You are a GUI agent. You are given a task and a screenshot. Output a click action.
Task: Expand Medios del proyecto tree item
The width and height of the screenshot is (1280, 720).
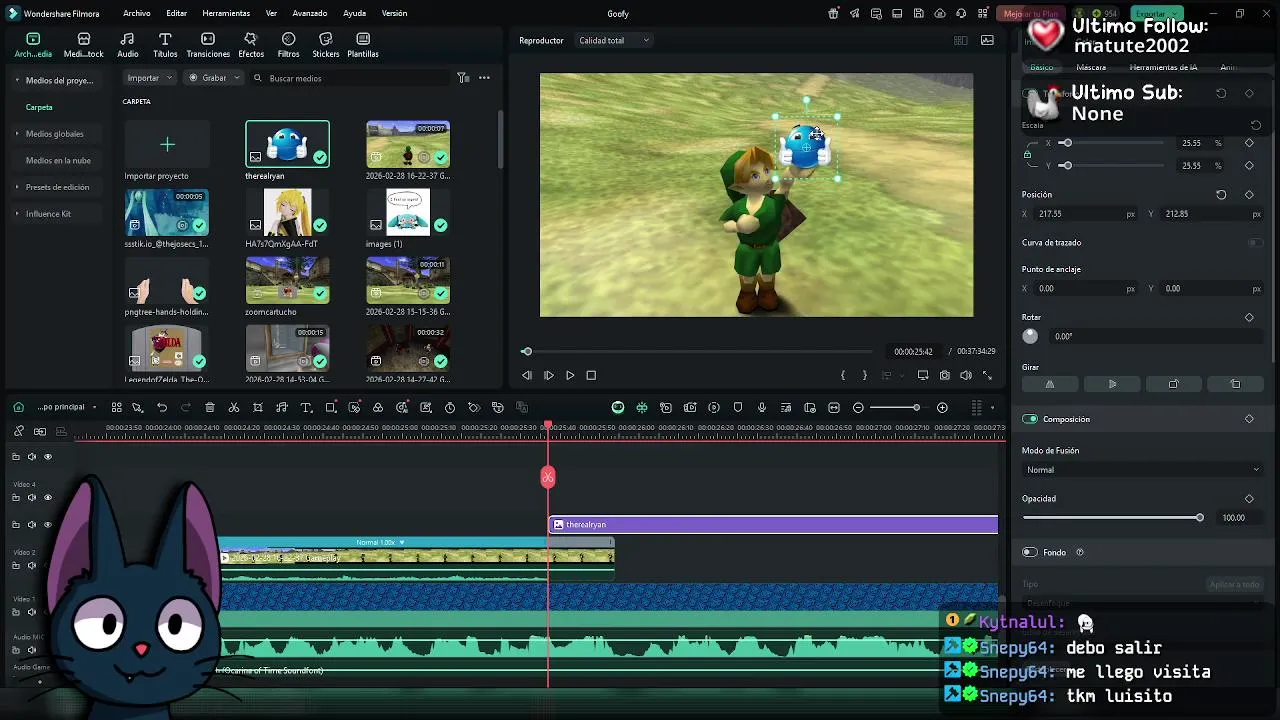pyautogui.click(x=59, y=80)
